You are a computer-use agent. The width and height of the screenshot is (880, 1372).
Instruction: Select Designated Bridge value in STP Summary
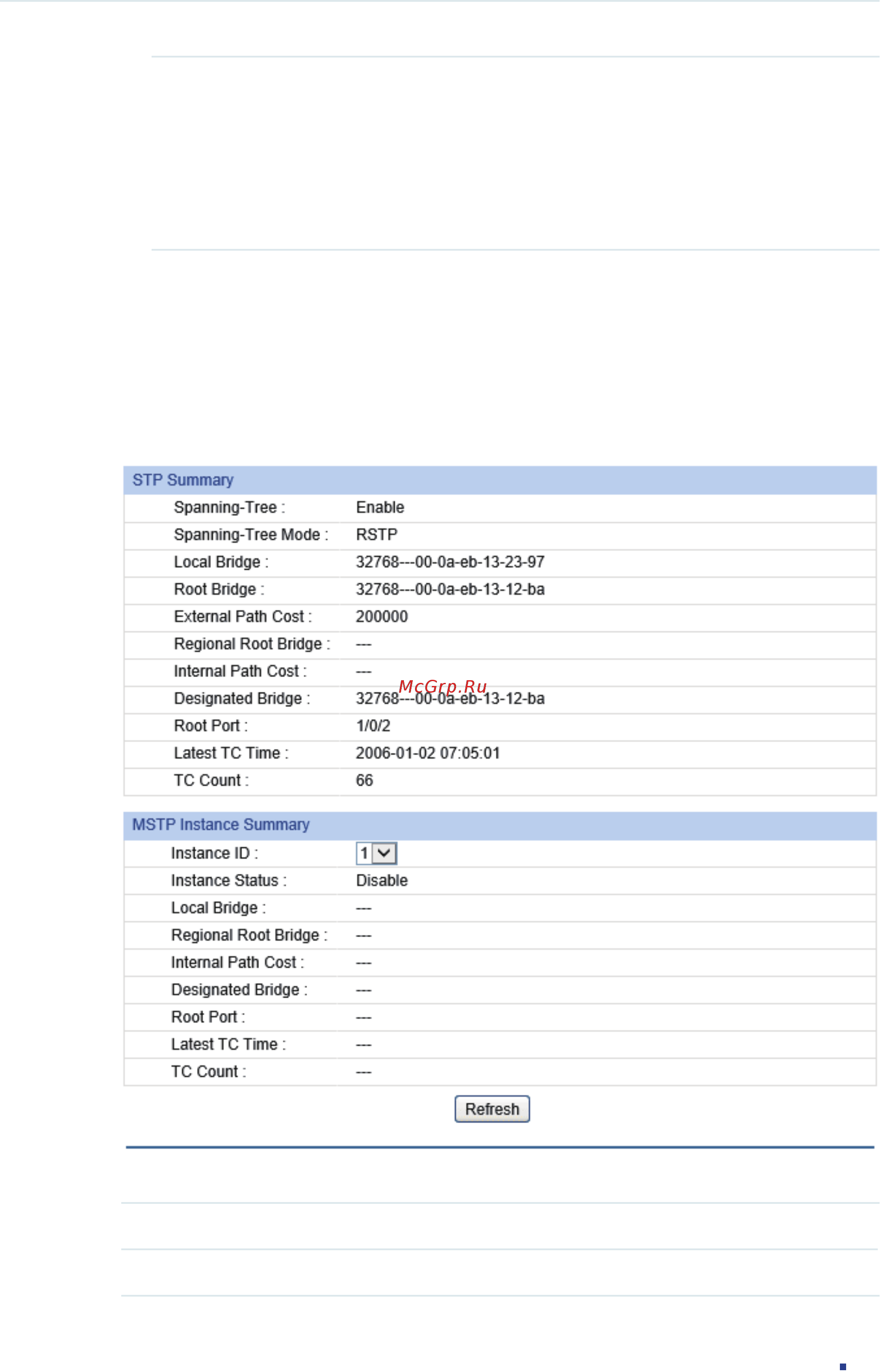pyautogui.click(x=450, y=698)
